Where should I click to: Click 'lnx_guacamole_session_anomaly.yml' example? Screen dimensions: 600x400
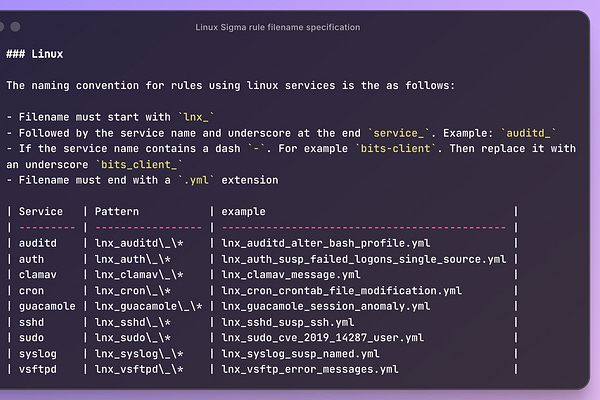(326, 307)
